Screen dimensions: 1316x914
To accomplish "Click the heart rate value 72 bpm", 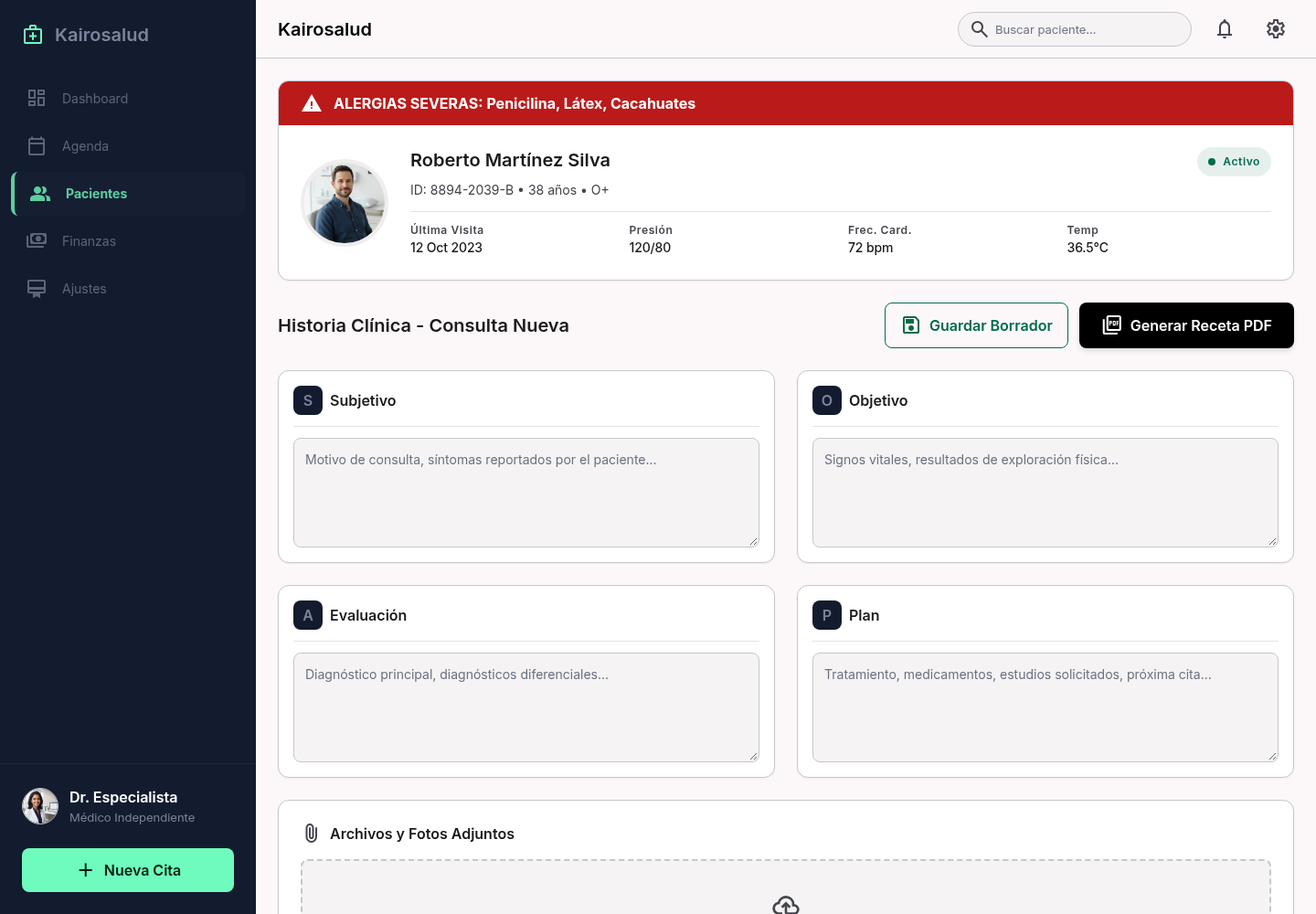I will (x=870, y=248).
